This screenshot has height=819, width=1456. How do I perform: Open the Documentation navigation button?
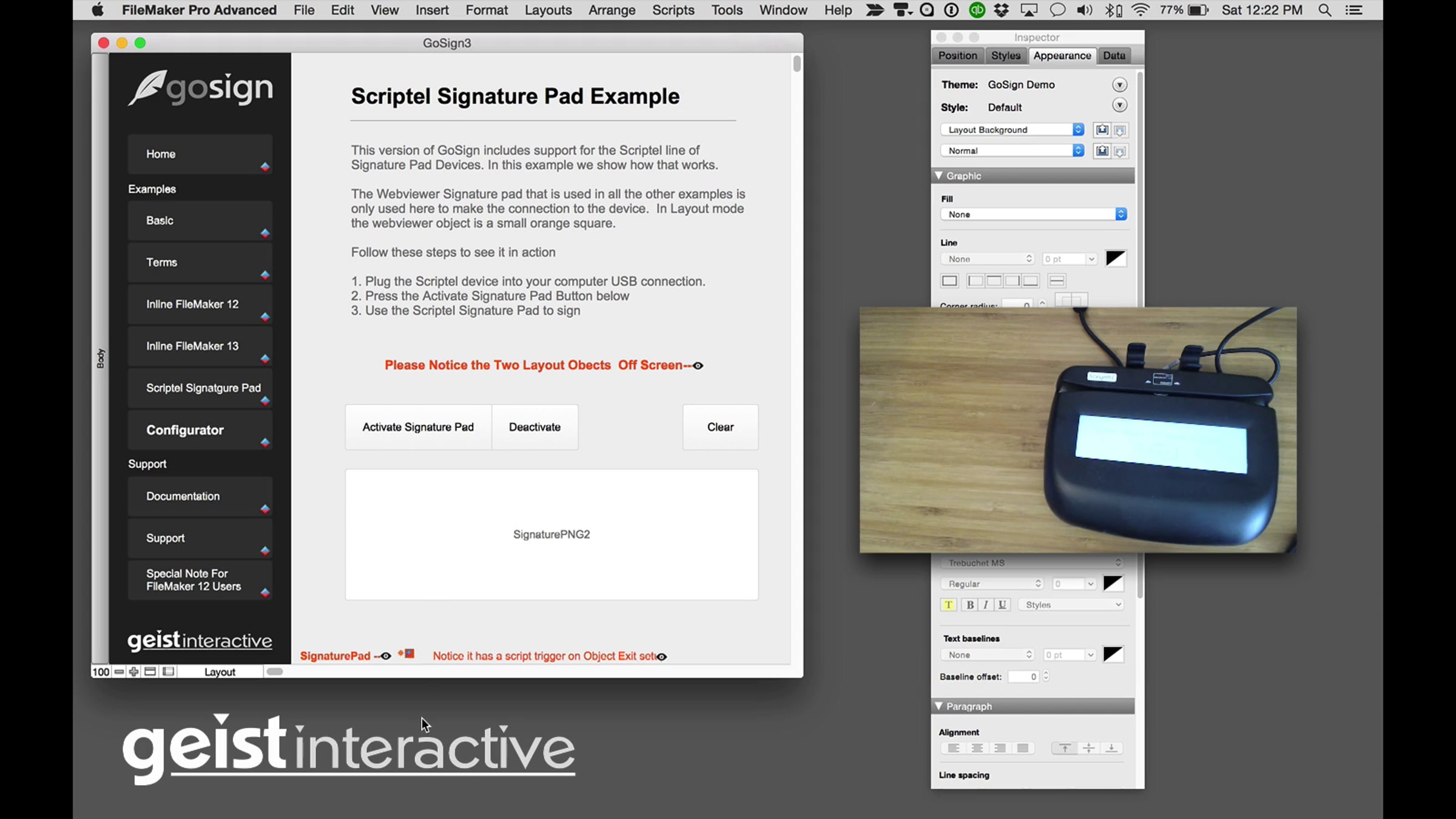tap(200, 496)
